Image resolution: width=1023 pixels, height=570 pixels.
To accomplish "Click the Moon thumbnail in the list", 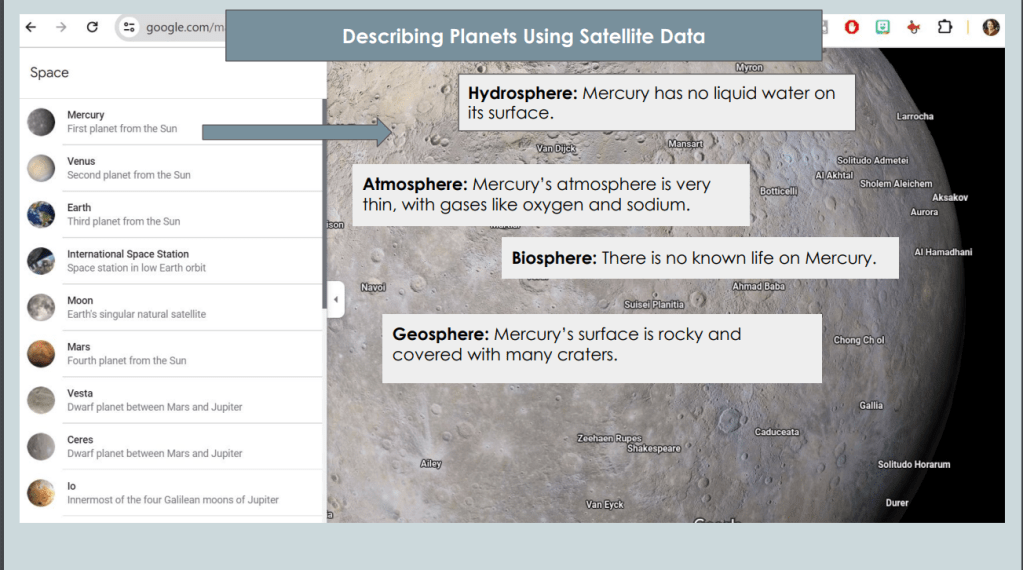I will (41, 307).
